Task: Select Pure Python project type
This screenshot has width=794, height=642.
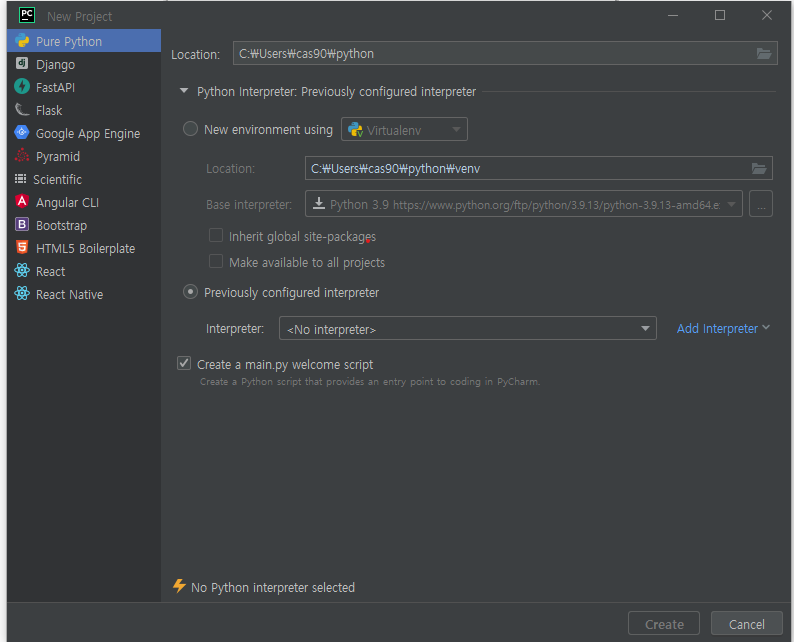Action: click(x=84, y=41)
